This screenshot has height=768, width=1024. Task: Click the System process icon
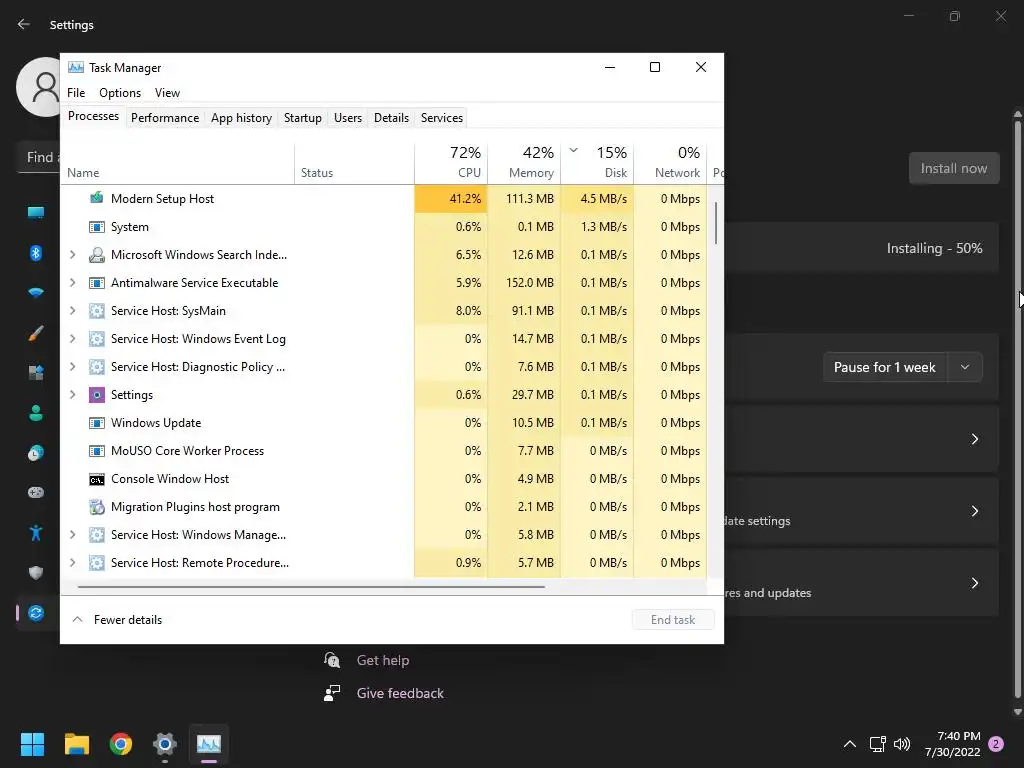pyautogui.click(x=97, y=227)
